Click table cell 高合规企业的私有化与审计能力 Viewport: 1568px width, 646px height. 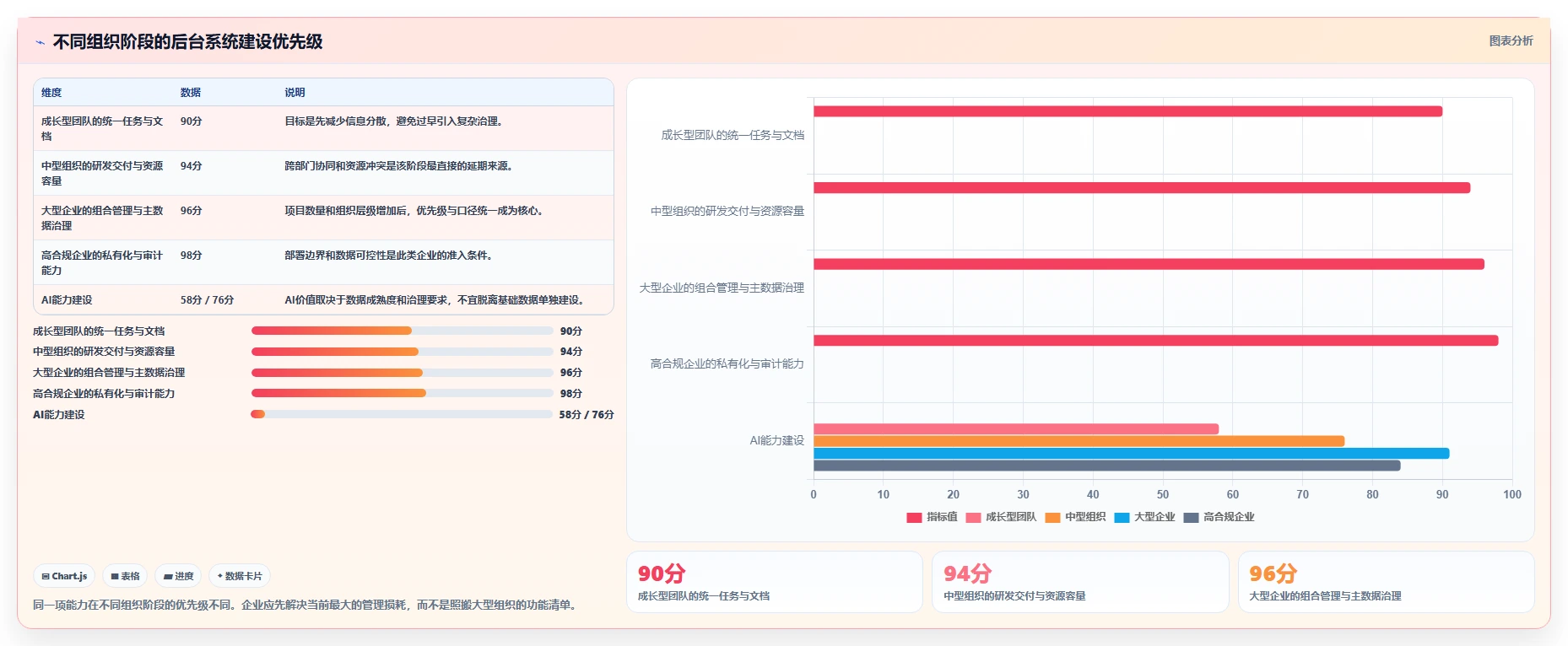pyautogui.click(x=102, y=262)
